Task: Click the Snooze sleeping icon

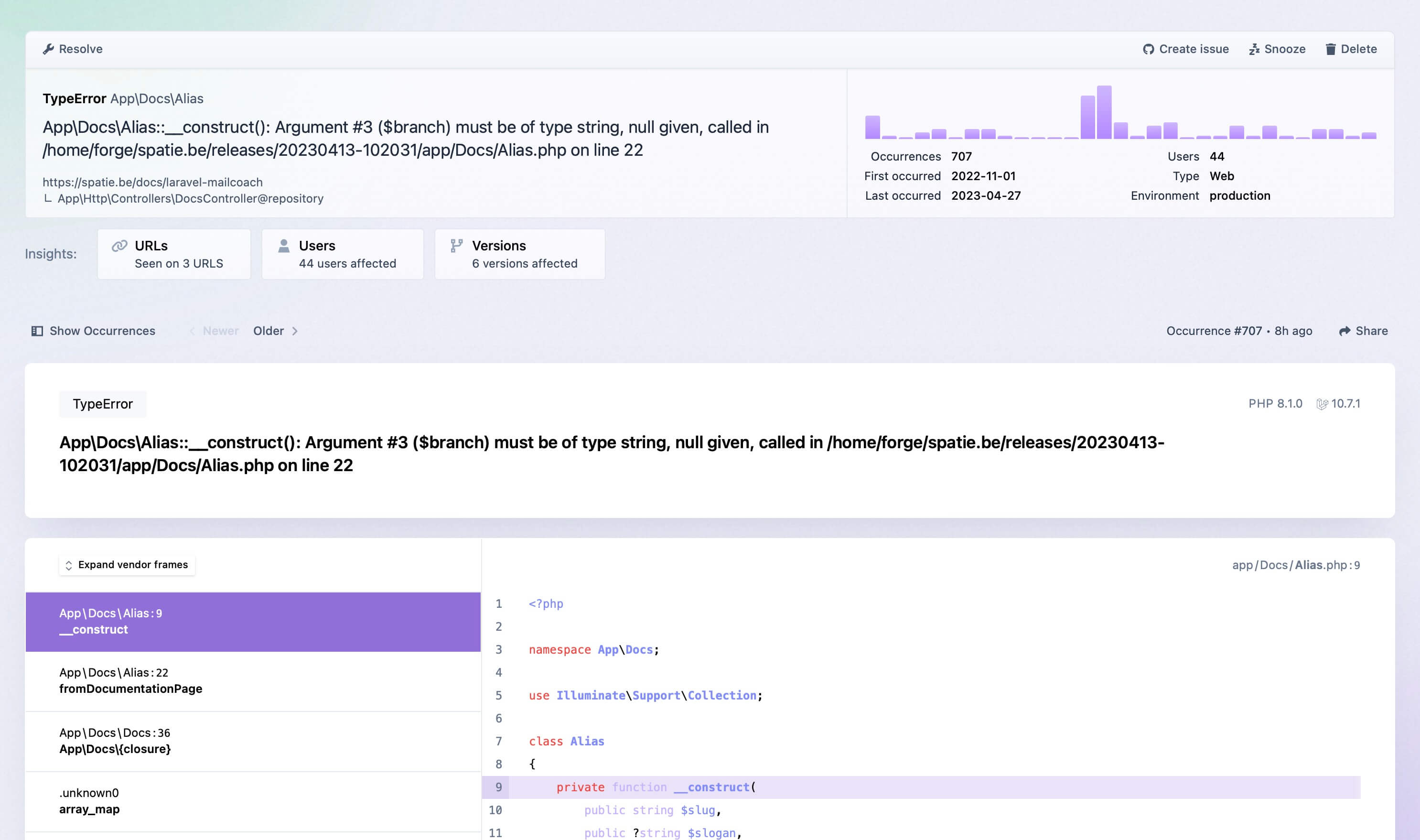Action: coord(1254,49)
